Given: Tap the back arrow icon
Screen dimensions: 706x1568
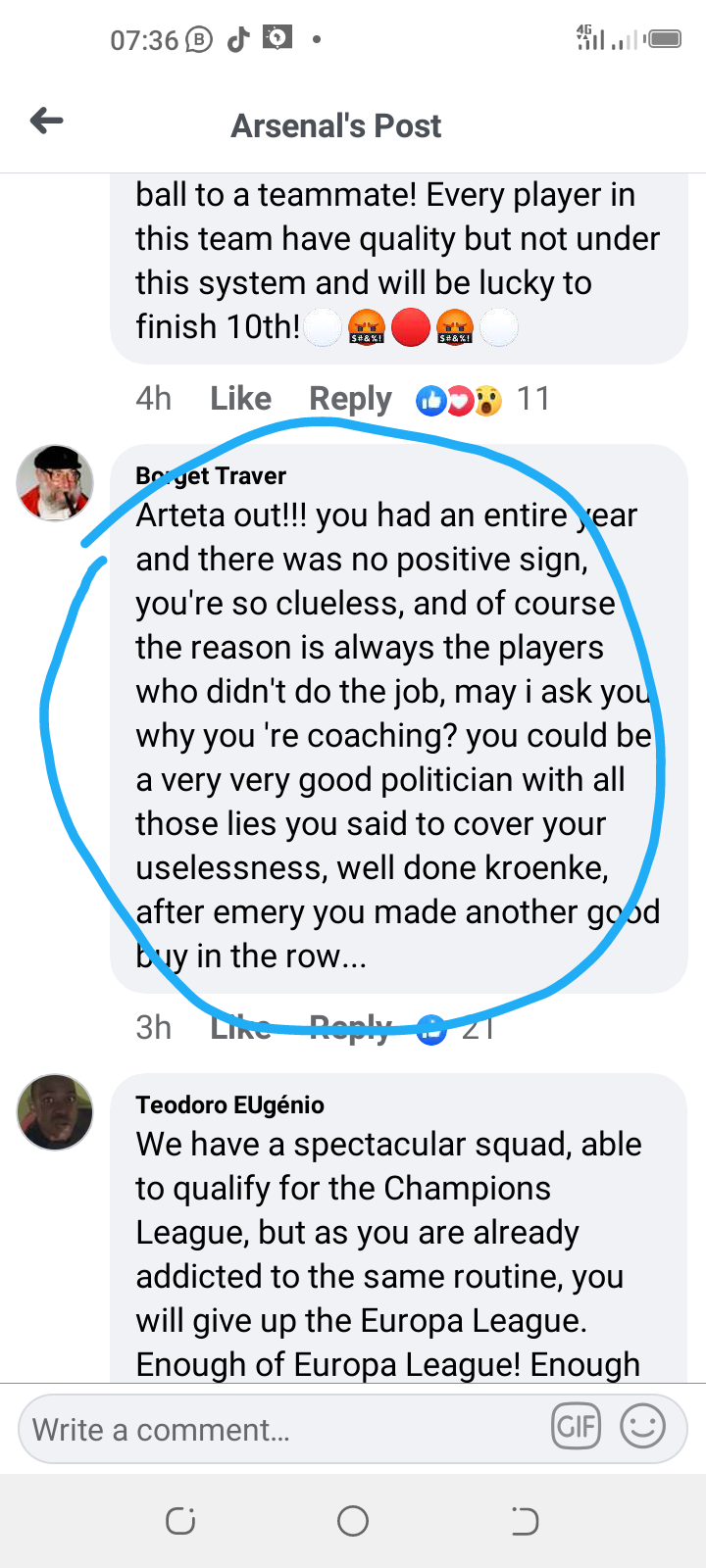Looking at the screenshot, I should (46, 121).
